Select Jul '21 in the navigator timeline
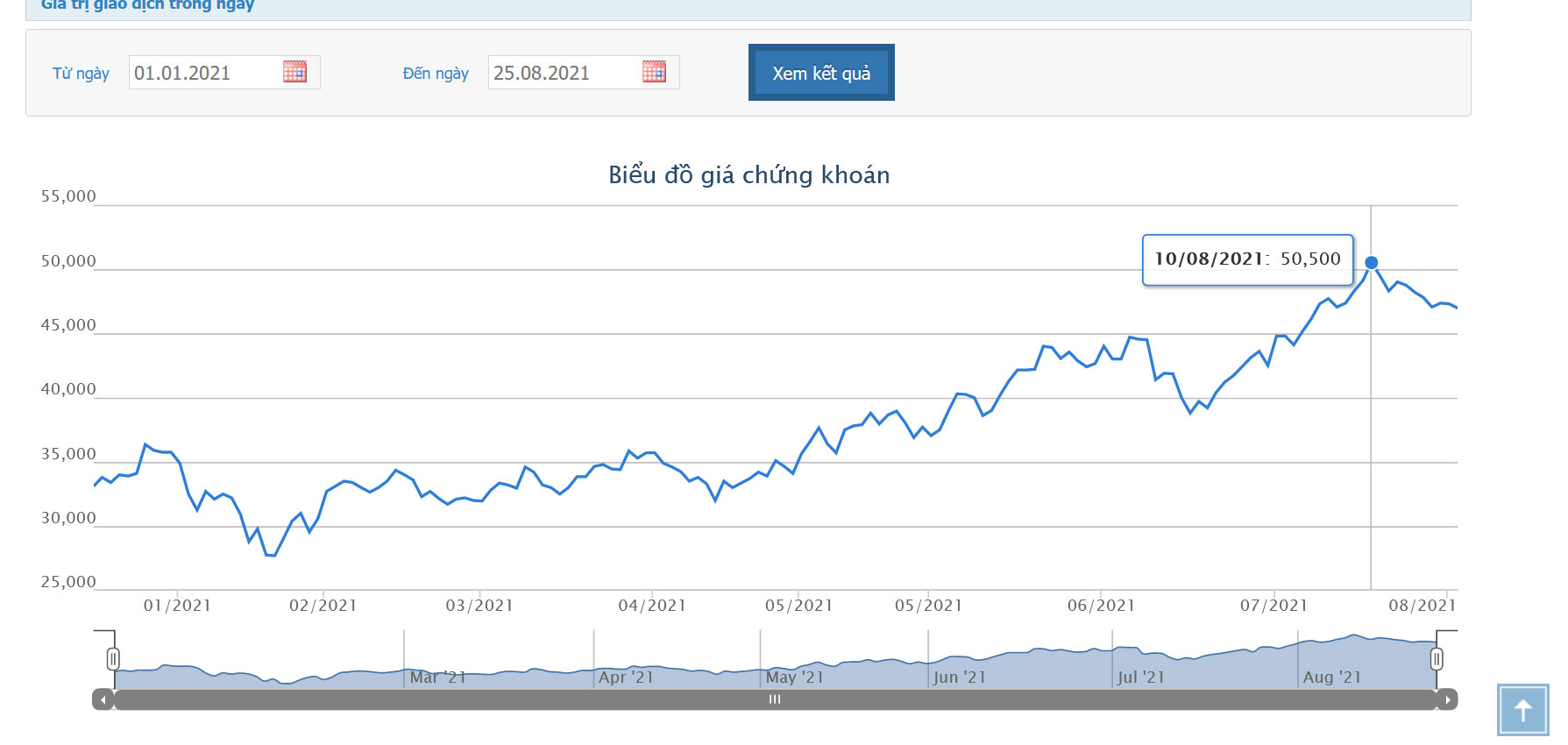The image size is (1568, 745). pos(1140,678)
